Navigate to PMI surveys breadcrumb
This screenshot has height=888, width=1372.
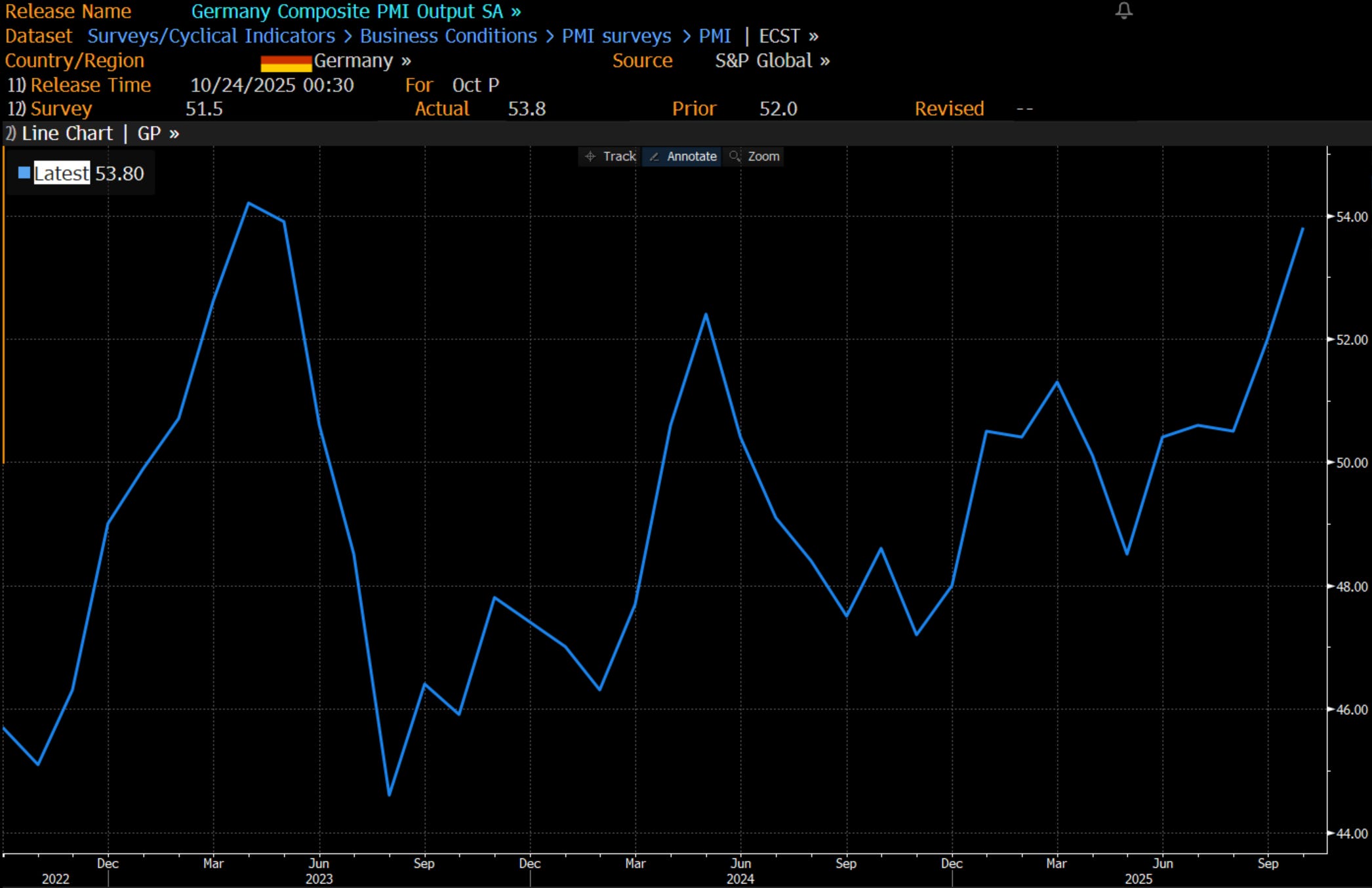[616, 36]
